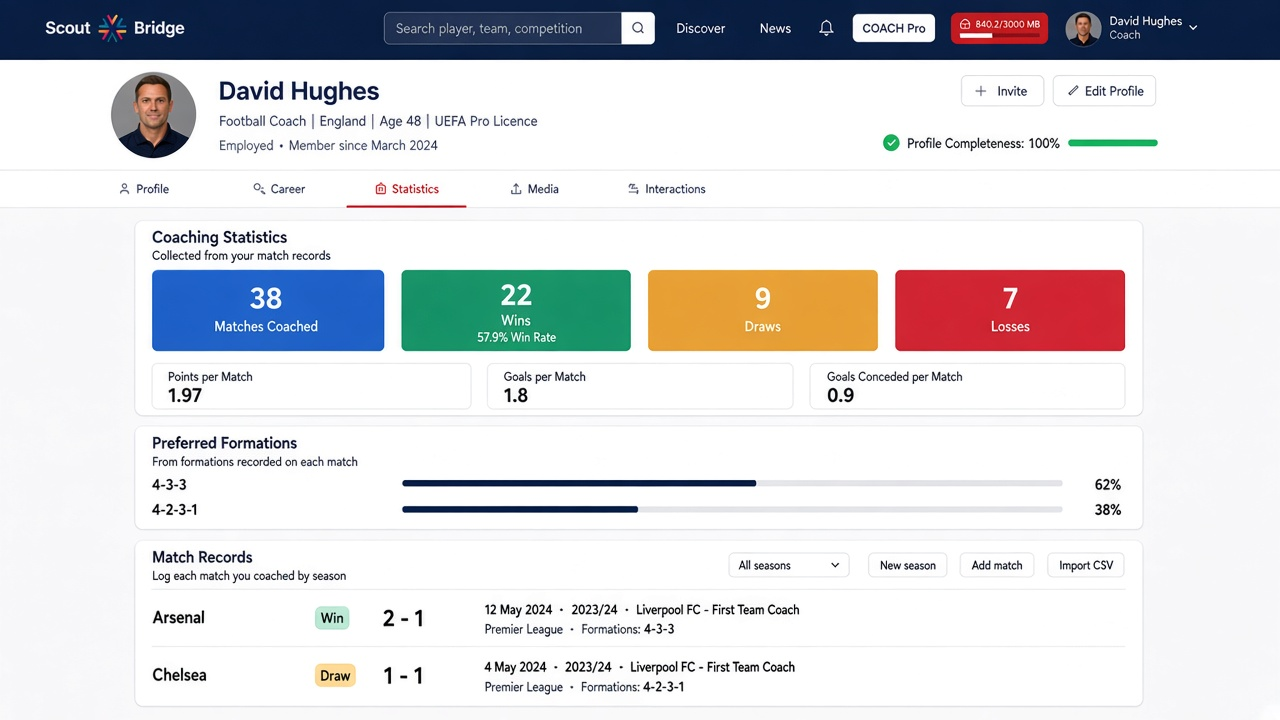Click the Scout Bridge logo icon
The image size is (1280, 720).
pos(112,28)
